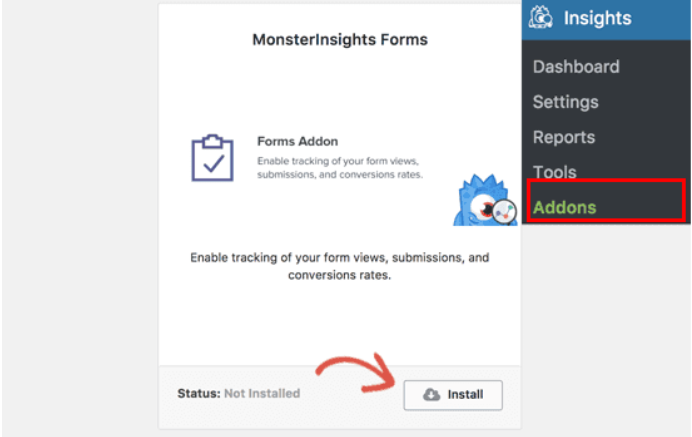Click the addon description paragraph below banner

click(x=340, y=266)
